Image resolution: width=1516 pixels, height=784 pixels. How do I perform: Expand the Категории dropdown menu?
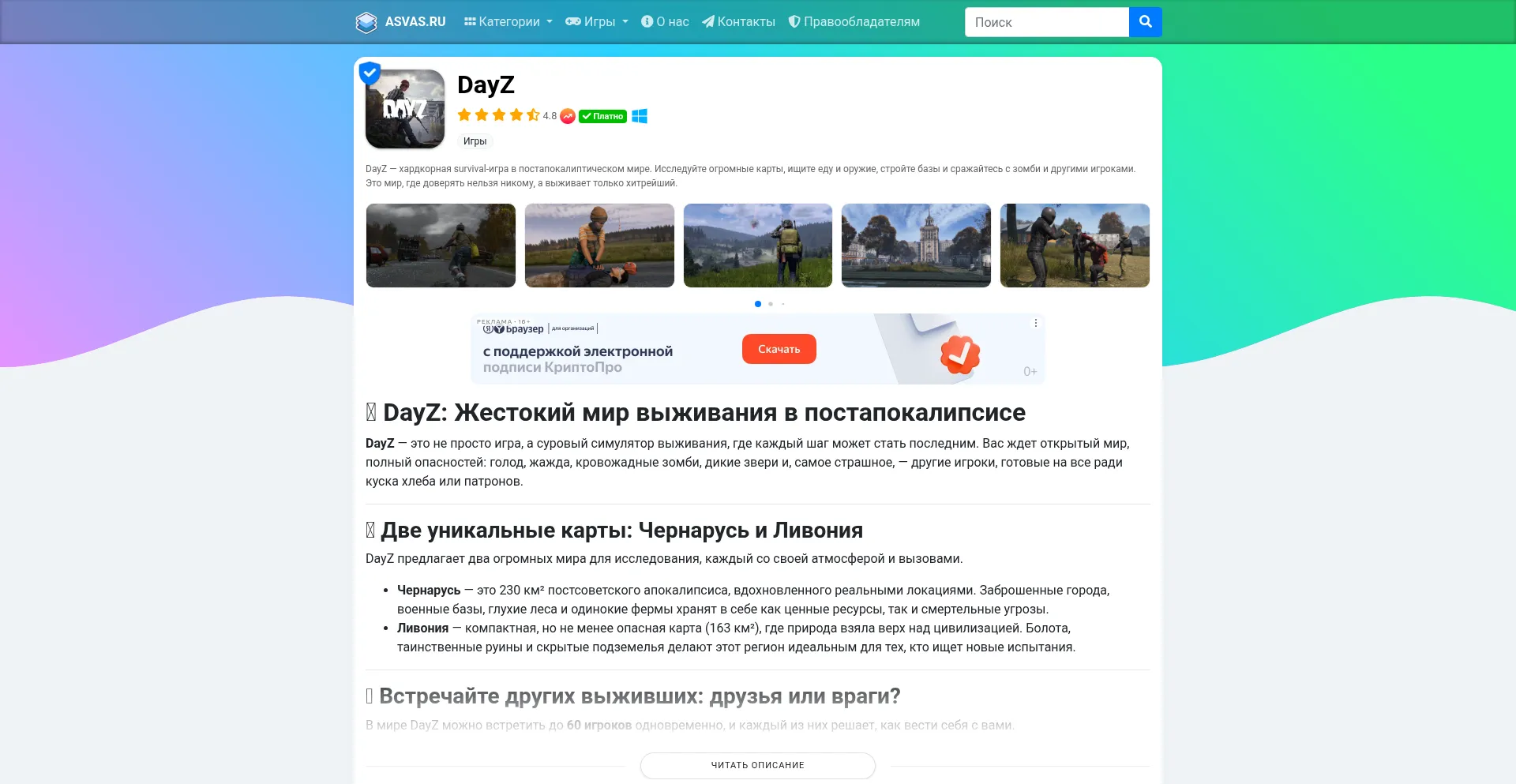[508, 22]
